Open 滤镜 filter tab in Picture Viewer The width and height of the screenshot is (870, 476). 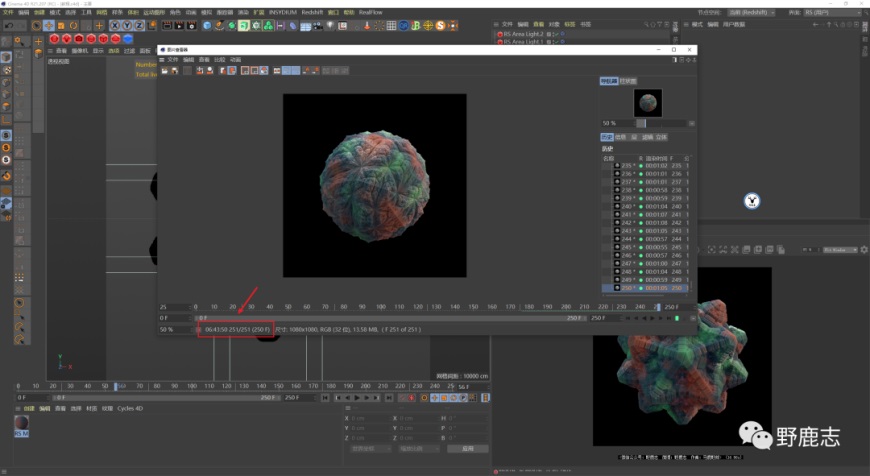click(648, 137)
